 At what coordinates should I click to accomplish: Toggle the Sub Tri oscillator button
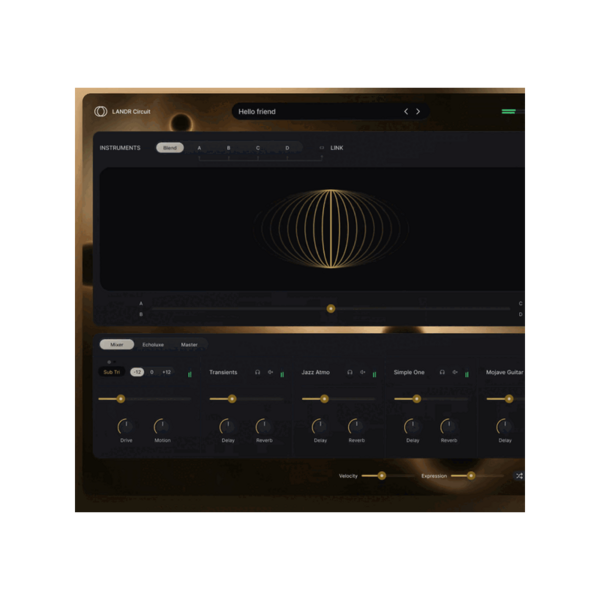point(112,372)
